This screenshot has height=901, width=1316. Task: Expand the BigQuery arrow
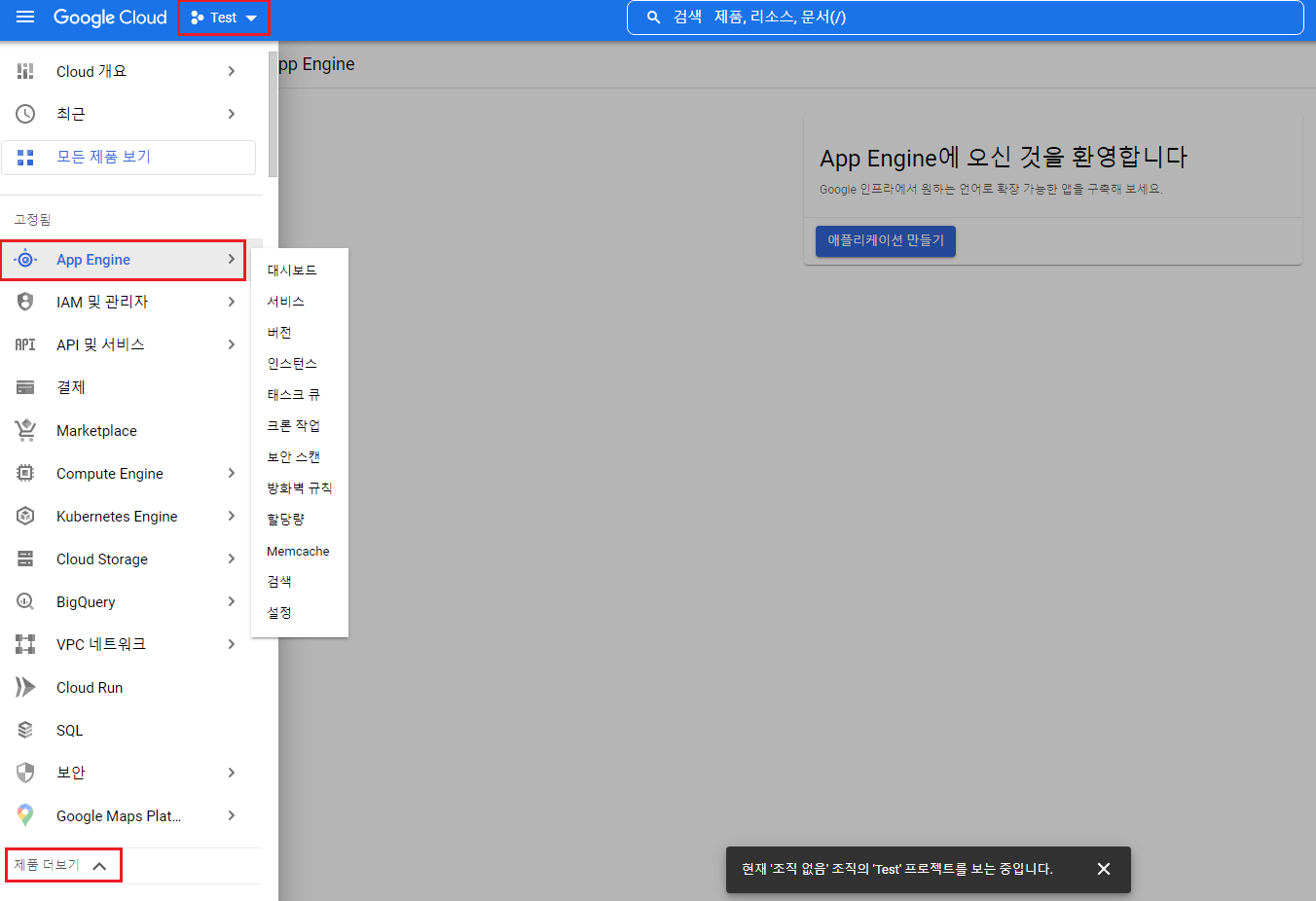click(231, 601)
